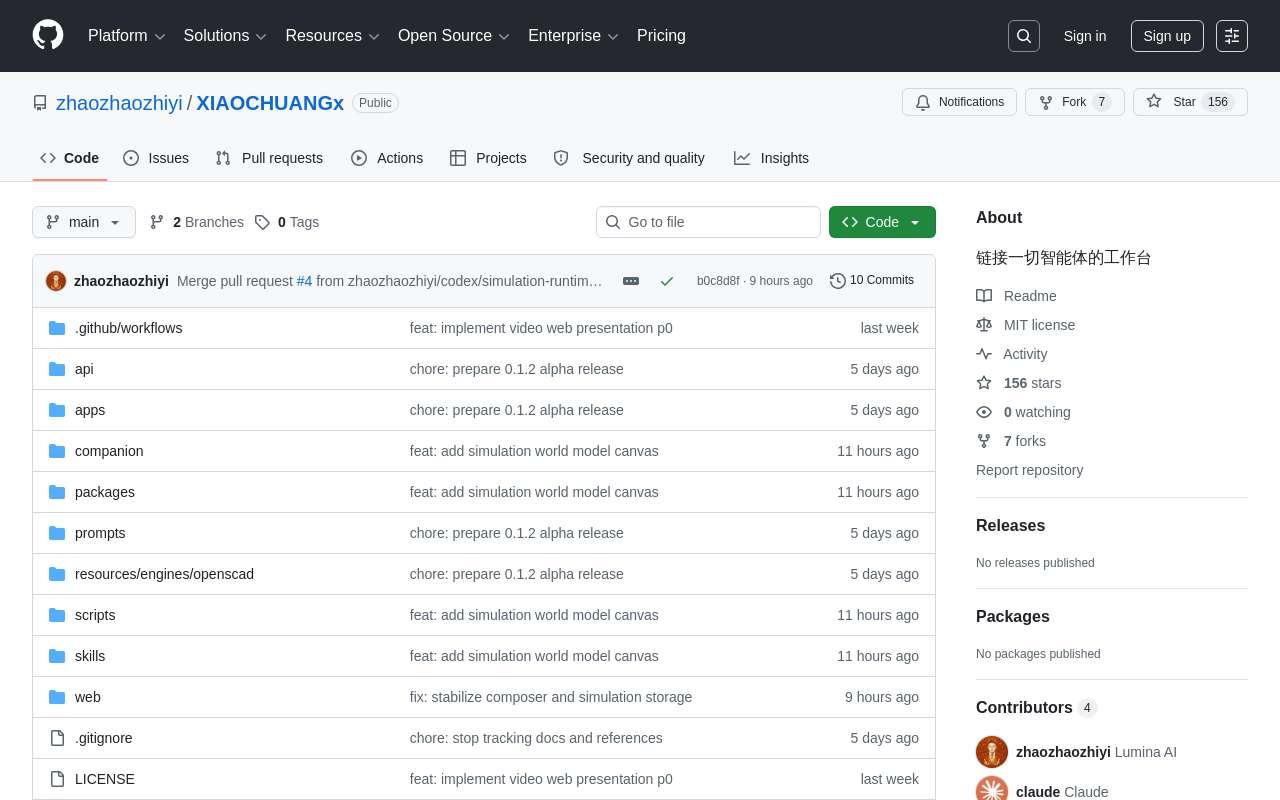Click the search magnifier icon in header
1280x800 pixels.
coord(1024,36)
